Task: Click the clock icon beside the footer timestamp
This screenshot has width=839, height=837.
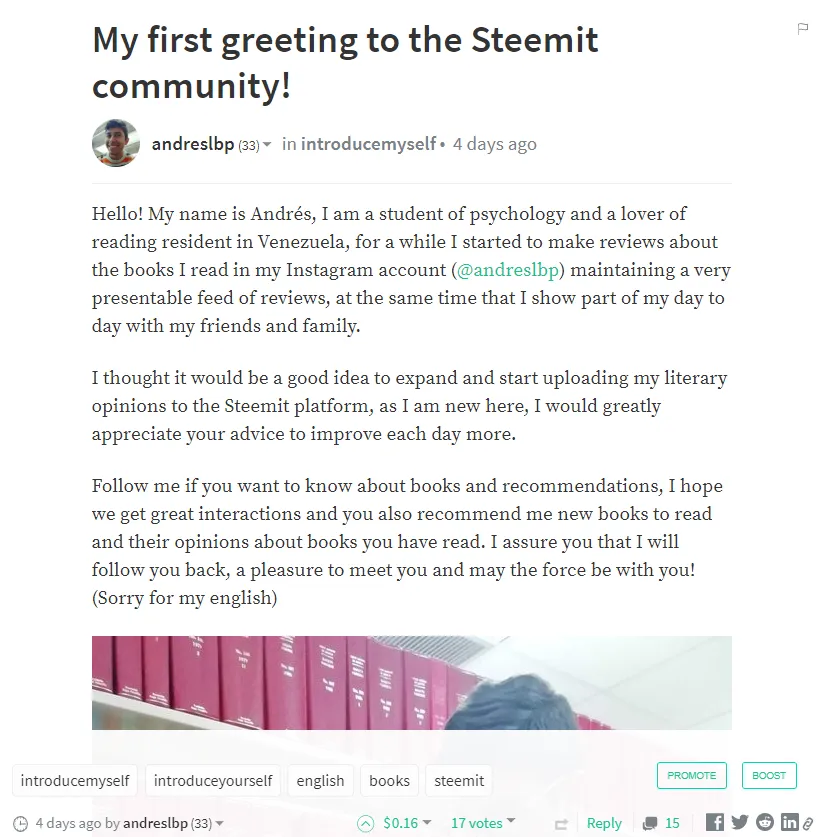Action: pyautogui.click(x=20, y=823)
